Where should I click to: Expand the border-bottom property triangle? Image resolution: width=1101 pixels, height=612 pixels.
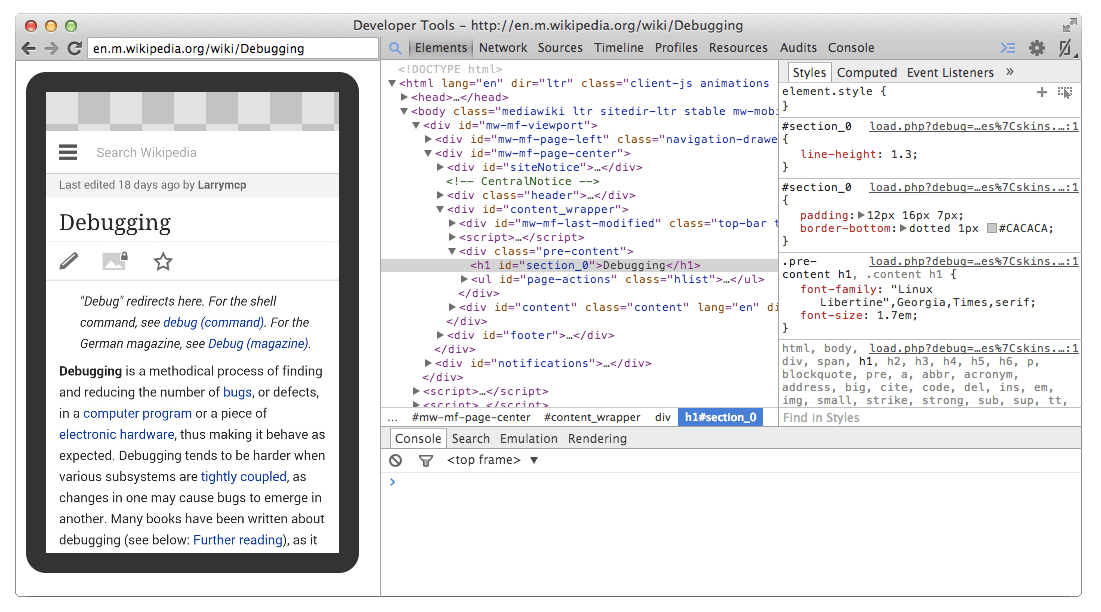pos(904,228)
